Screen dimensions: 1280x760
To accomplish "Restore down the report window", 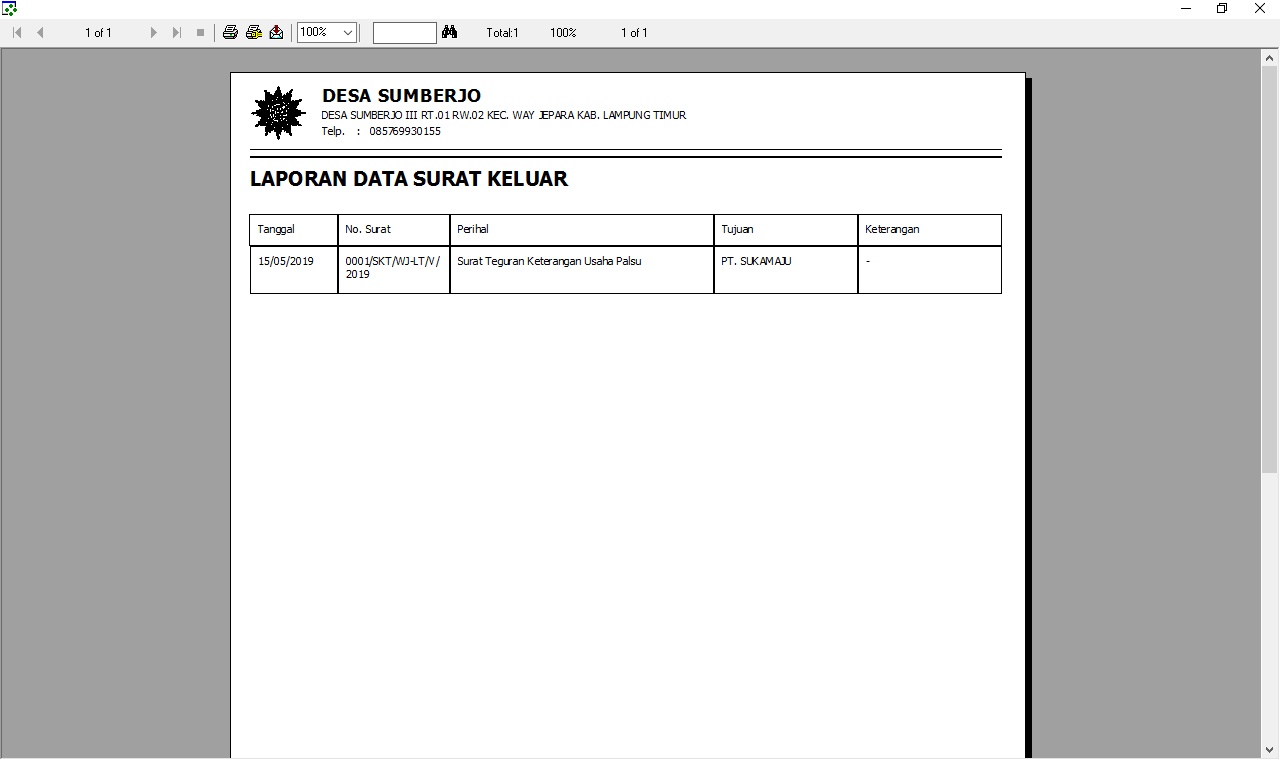I will coord(1222,9).
